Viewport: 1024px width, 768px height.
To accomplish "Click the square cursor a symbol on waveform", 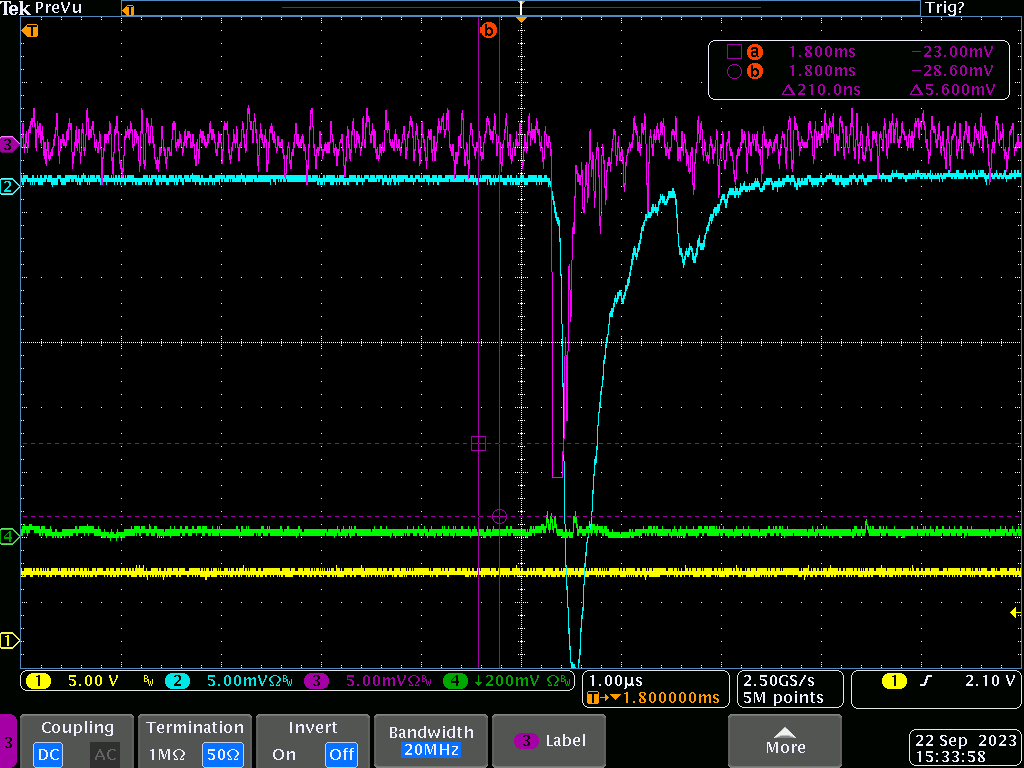I will [479, 444].
